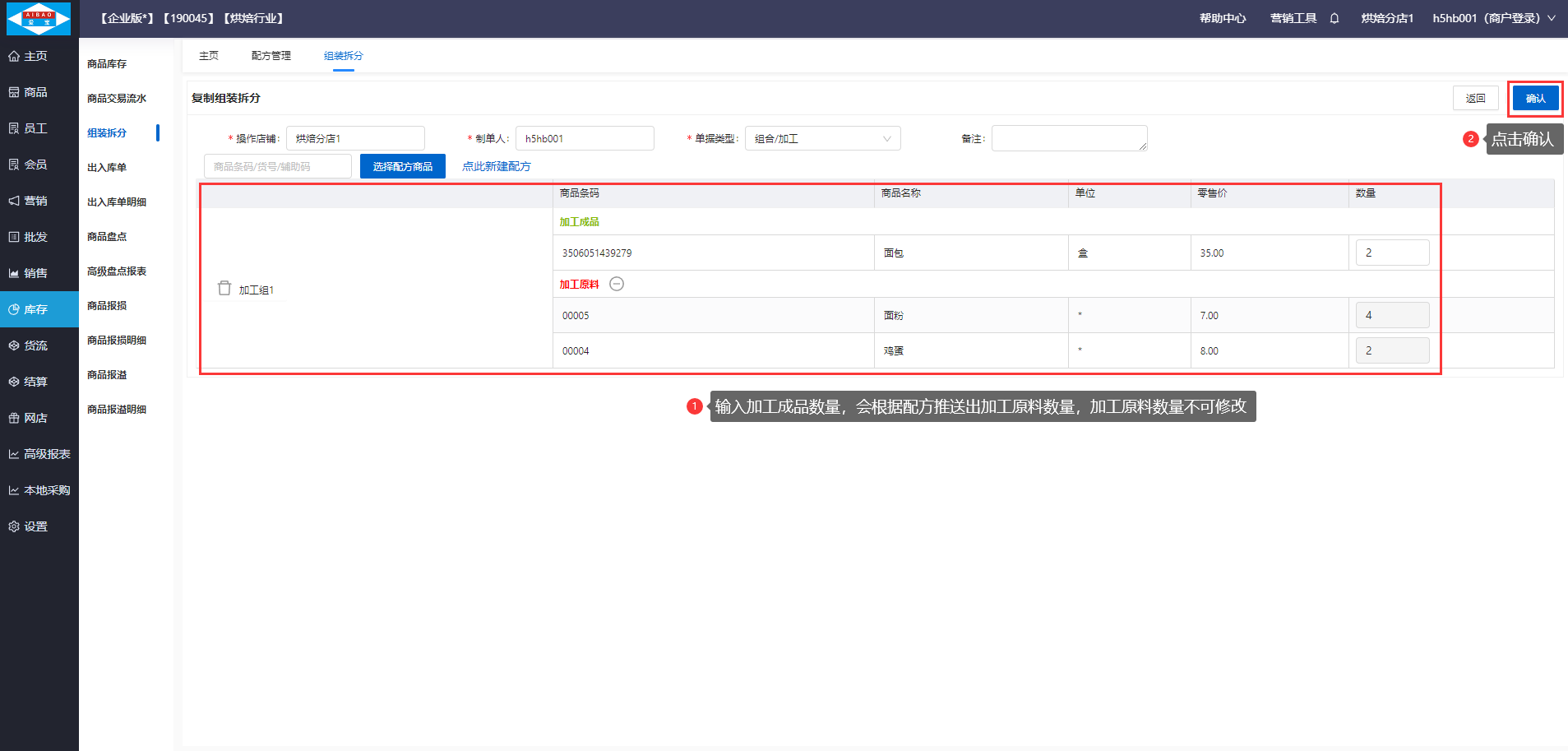Open 销售 module in the sidebar
The height and width of the screenshot is (751, 1568).
(35, 273)
